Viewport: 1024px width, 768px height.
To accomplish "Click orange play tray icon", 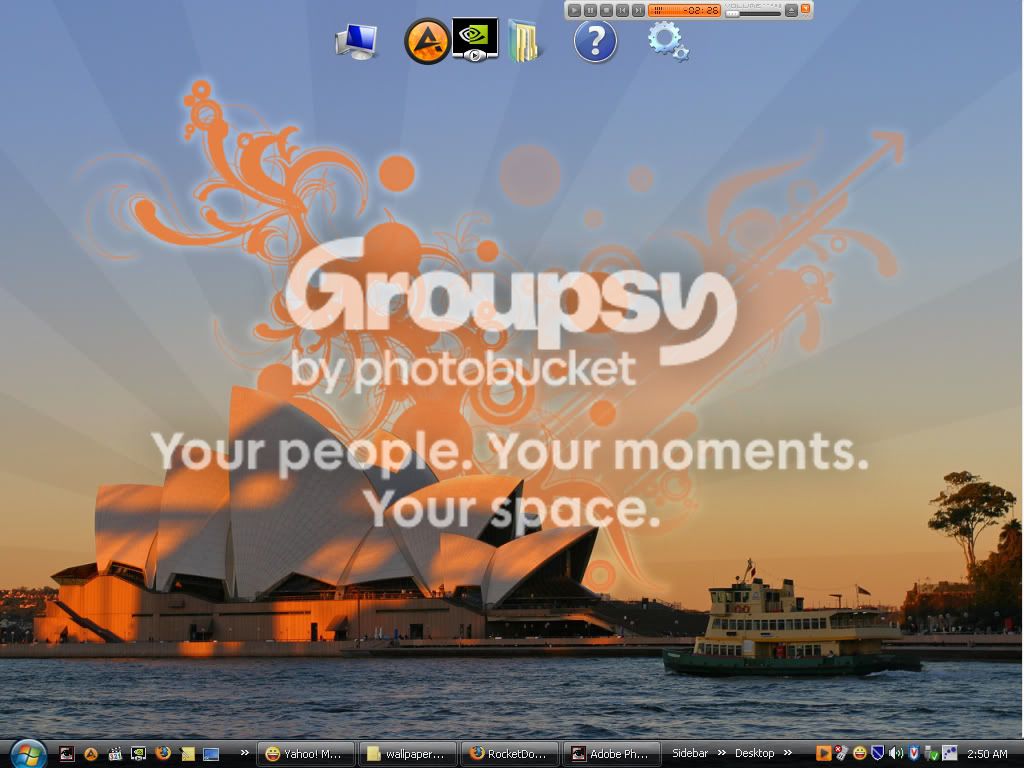I will coord(824,754).
